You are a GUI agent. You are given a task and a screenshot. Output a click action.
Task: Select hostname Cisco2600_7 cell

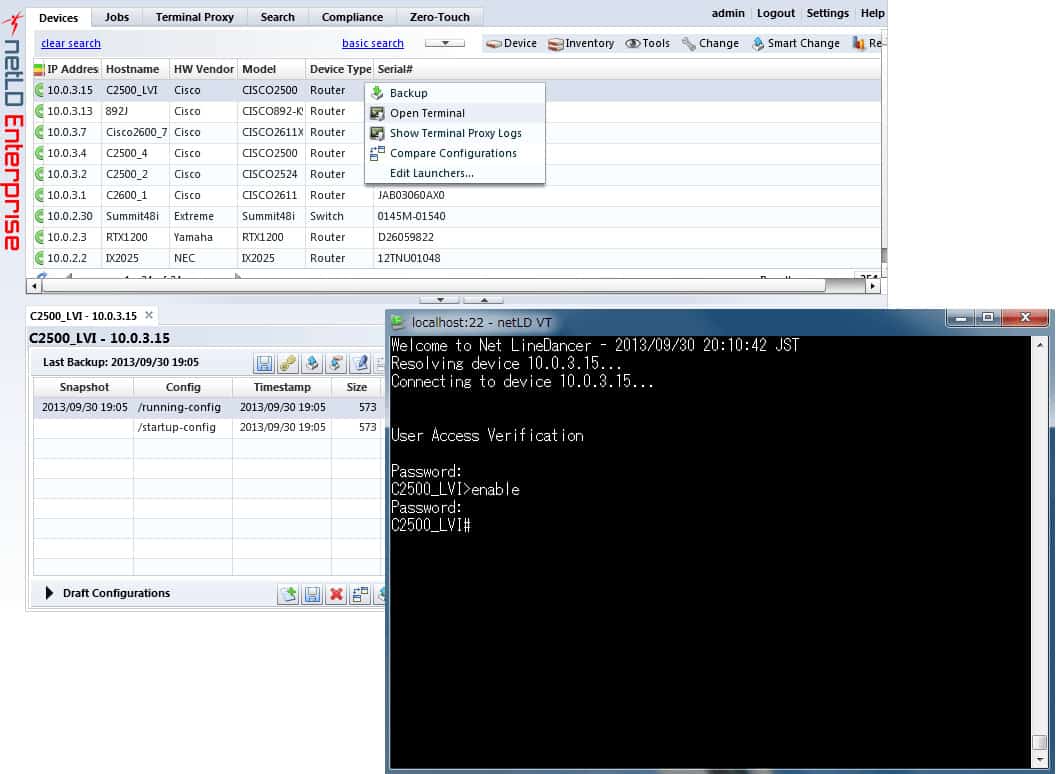coord(136,132)
